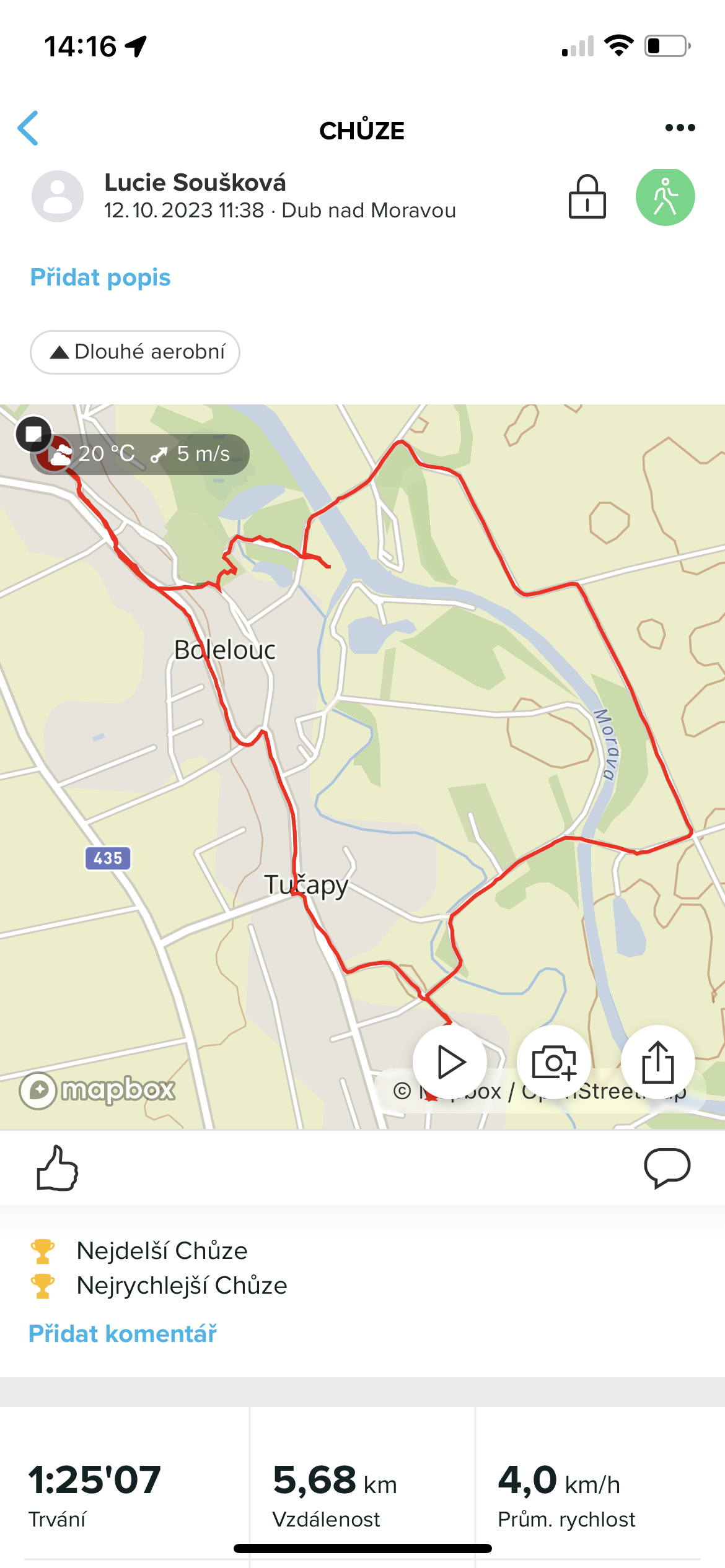The height and width of the screenshot is (1568, 725).
Task: Tap the weather 20 °C wind badge
Action: 141,454
